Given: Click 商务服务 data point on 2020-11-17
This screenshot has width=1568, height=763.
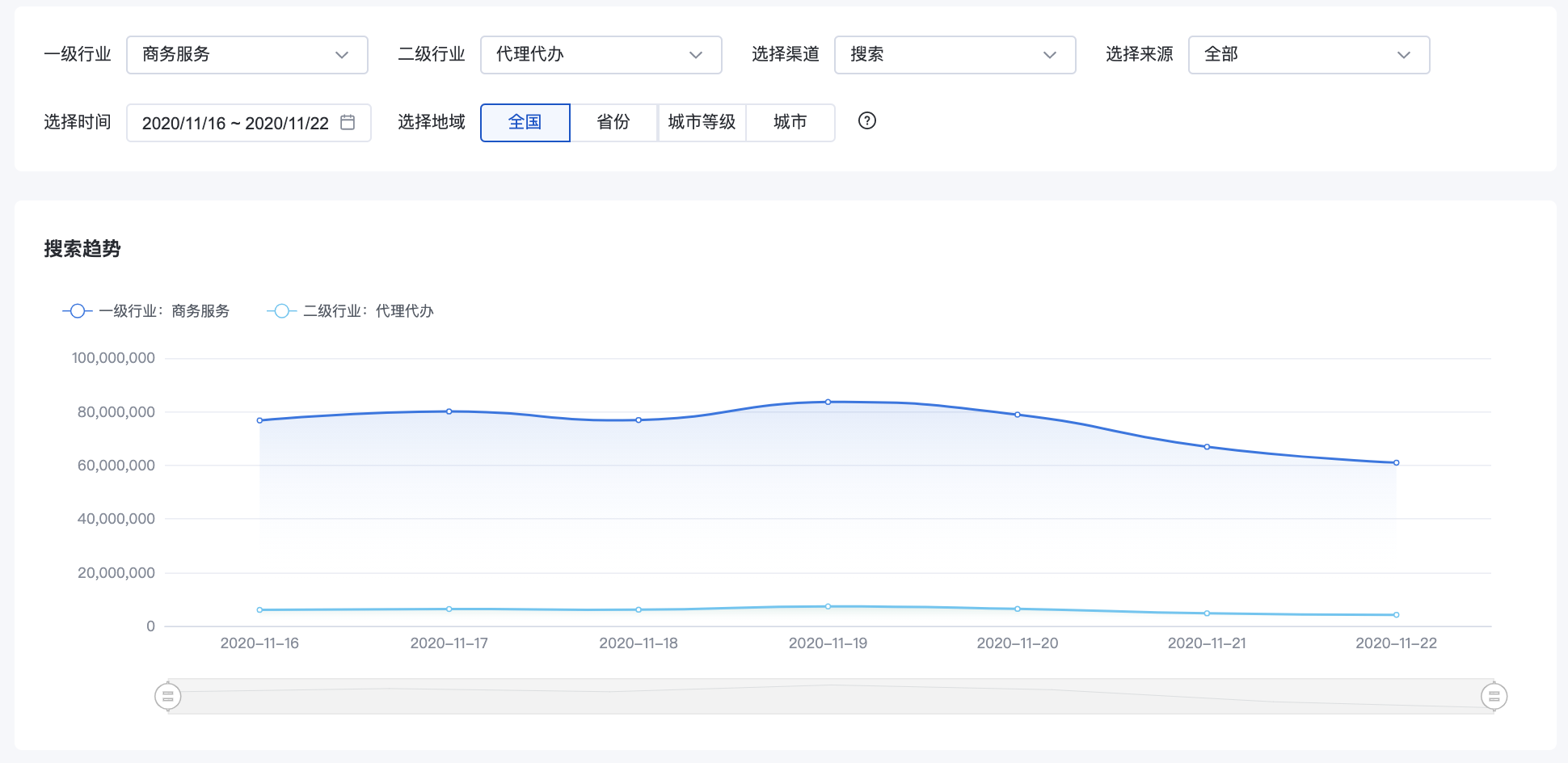Looking at the screenshot, I should 449,411.
